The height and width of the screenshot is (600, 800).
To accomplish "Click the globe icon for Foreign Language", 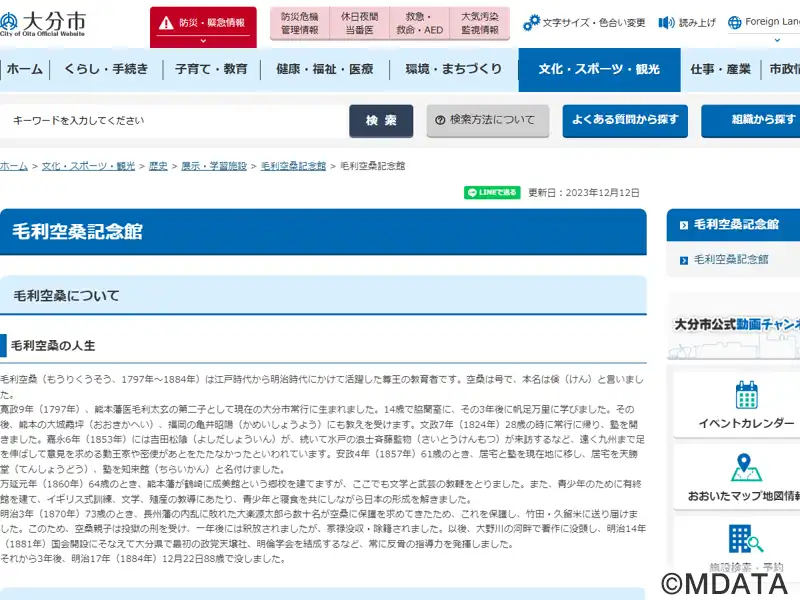I will coord(735,22).
